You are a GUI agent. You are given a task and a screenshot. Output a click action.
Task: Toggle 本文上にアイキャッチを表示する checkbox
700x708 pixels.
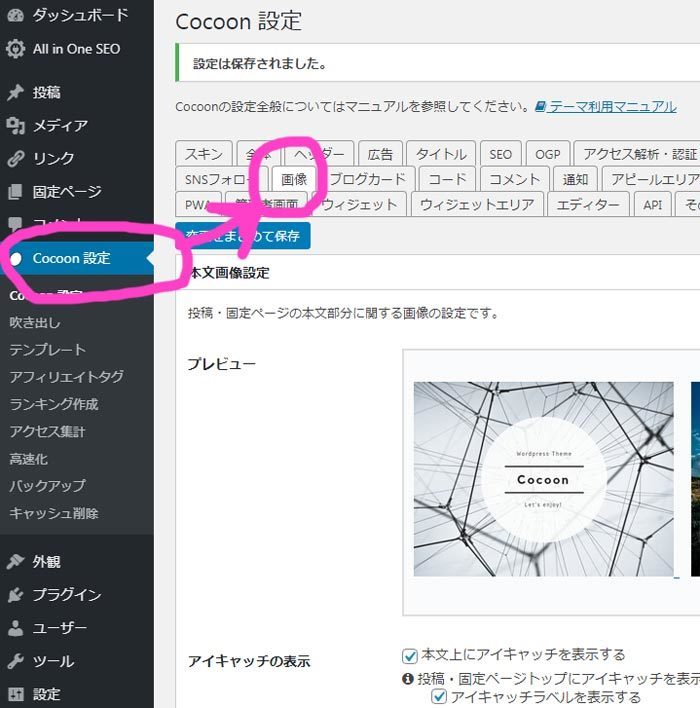coord(410,656)
